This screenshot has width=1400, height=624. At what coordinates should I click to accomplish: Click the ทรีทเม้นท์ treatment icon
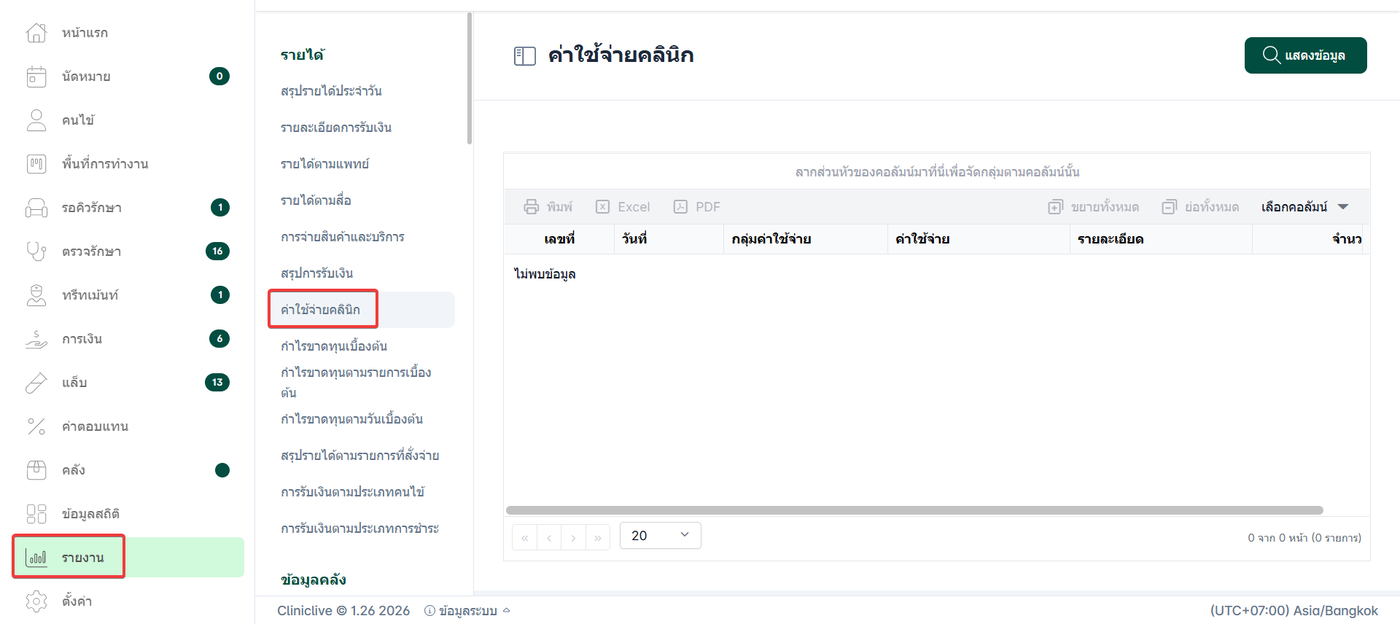(36, 295)
